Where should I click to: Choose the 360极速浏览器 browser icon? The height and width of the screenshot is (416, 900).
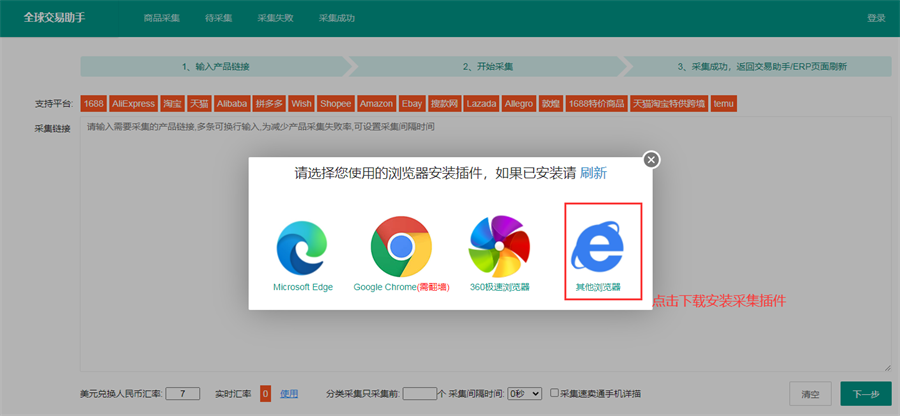(x=499, y=246)
